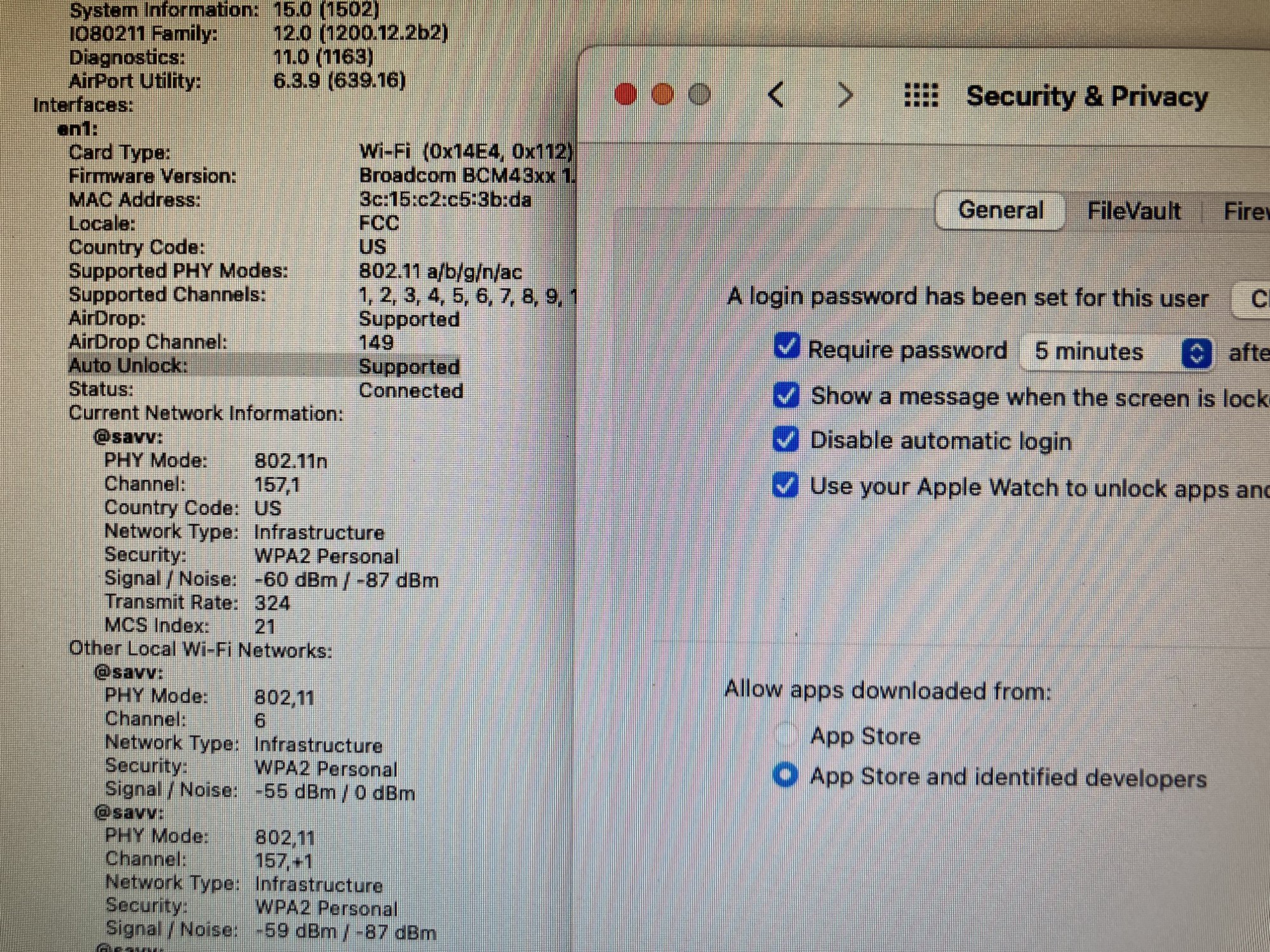Choose App Store and identified developers
Image resolution: width=1270 pixels, height=952 pixels.
point(786,775)
